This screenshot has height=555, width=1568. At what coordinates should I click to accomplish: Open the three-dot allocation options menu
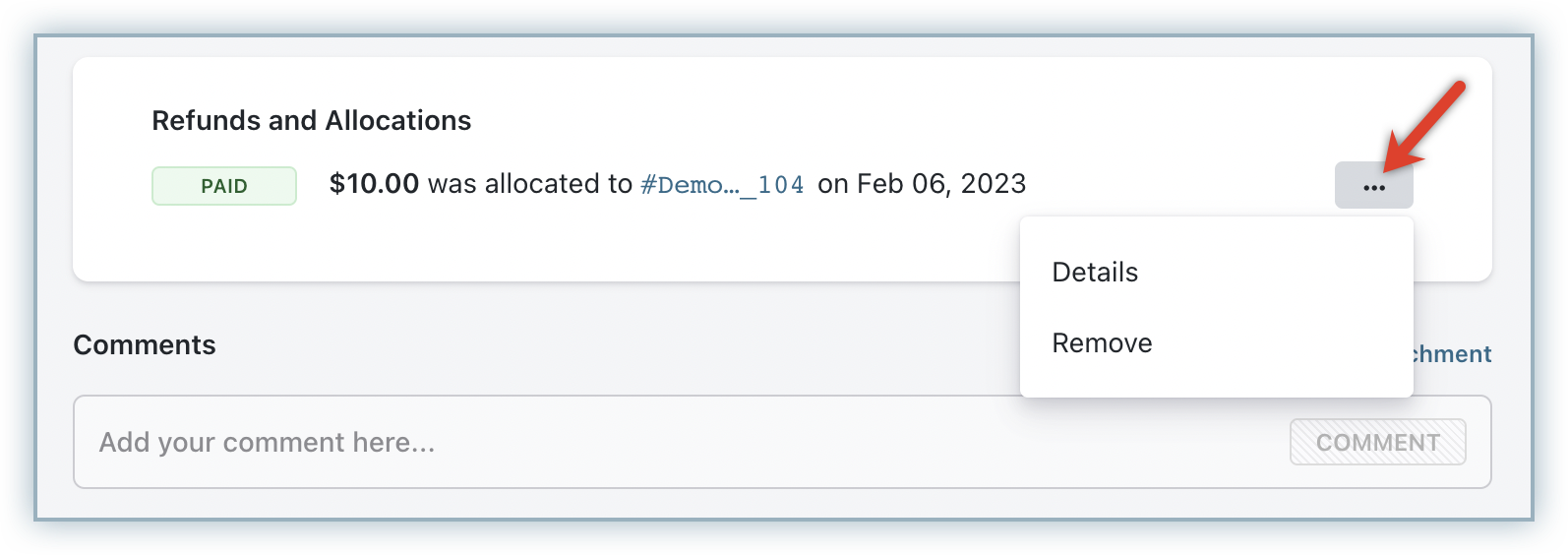1373,186
